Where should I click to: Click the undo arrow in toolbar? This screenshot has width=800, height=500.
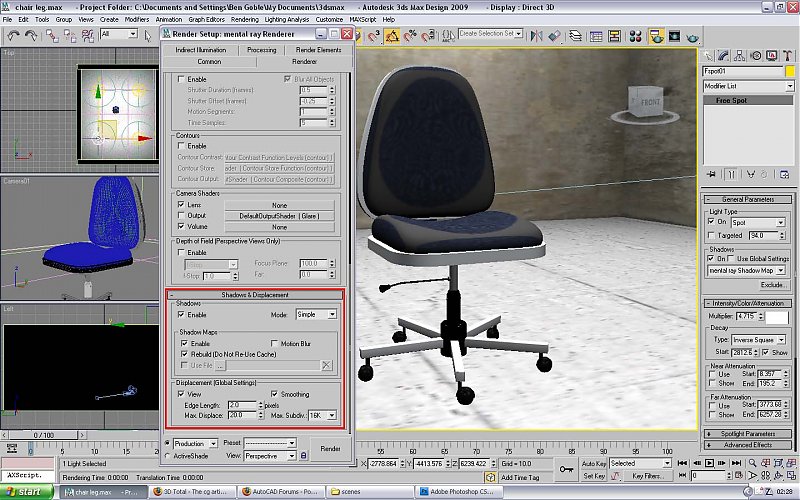(13, 34)
